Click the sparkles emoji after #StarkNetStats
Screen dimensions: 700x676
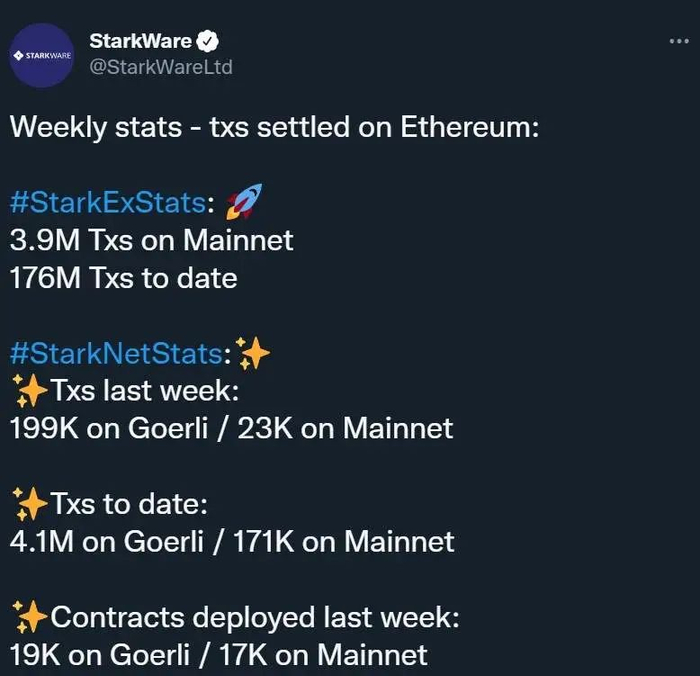pos(255,353)
